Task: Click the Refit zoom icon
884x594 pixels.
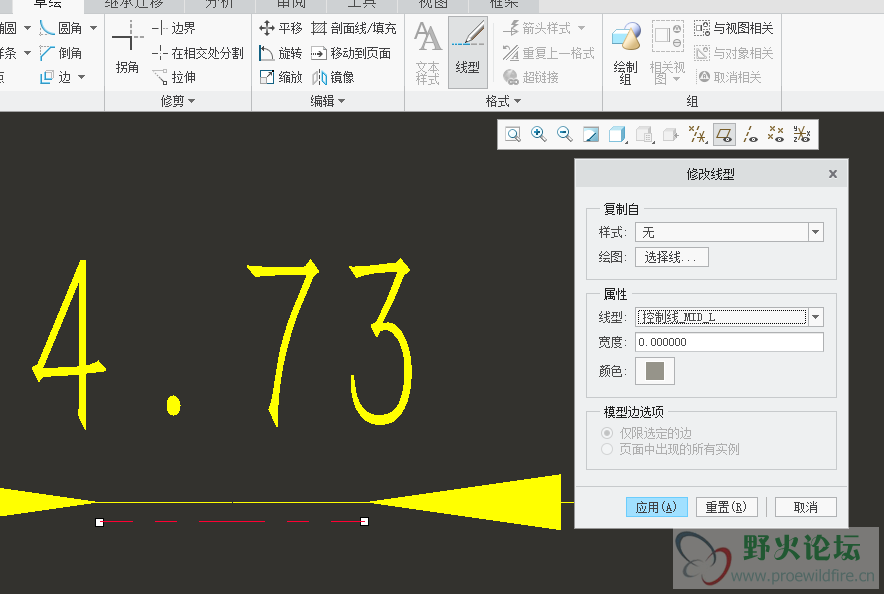Action: click(513, 135)
